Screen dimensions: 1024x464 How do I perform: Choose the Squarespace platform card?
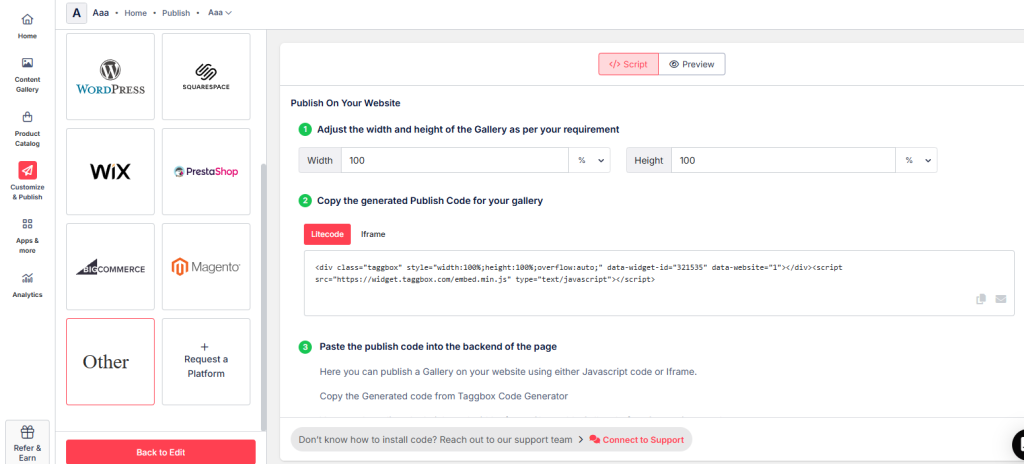206,76
